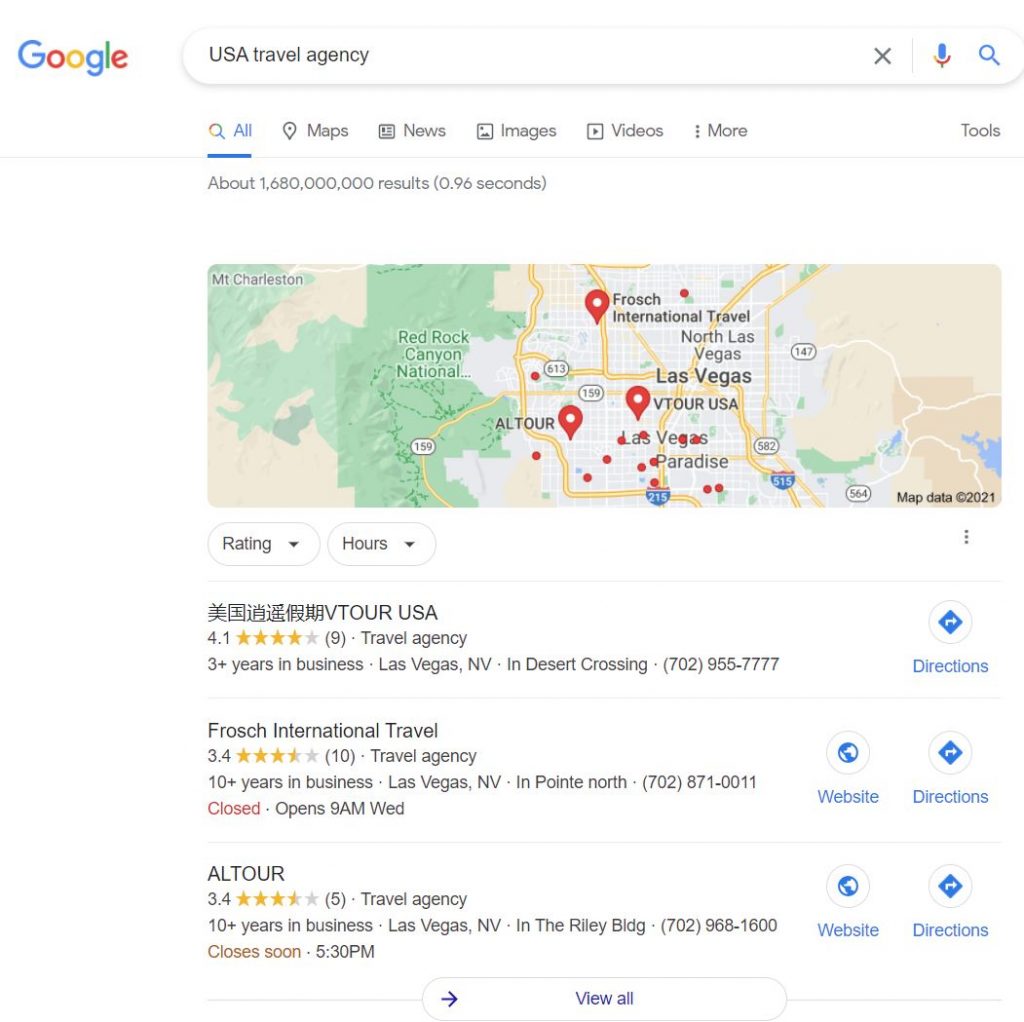Switch to the Maps tab
1024x1022 pixels.
[x=315, y=131]
